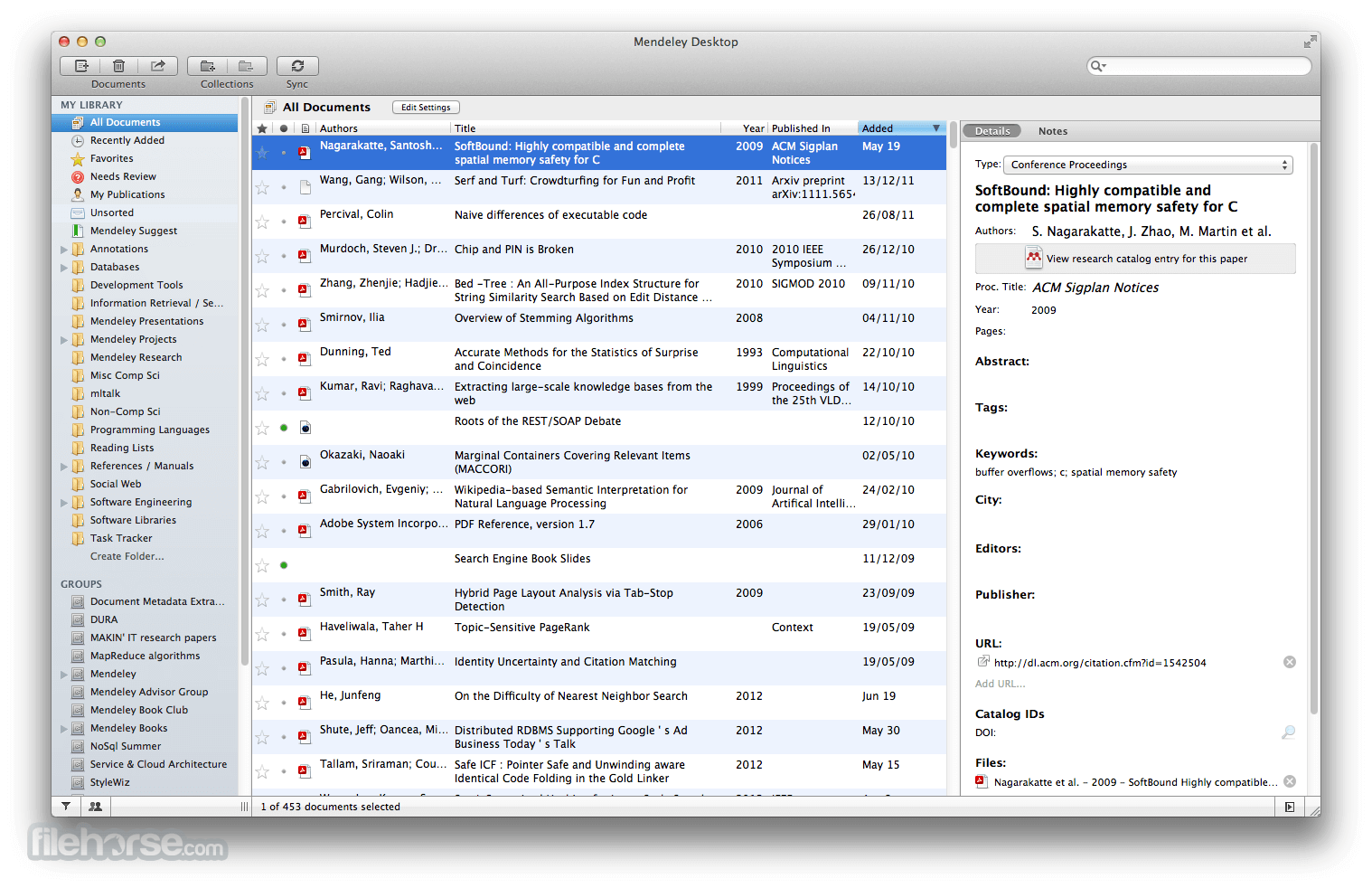Toggle read status of Search Engine Book Slides
This screenshot has height=888, width=1372.
tap(284, 565)
